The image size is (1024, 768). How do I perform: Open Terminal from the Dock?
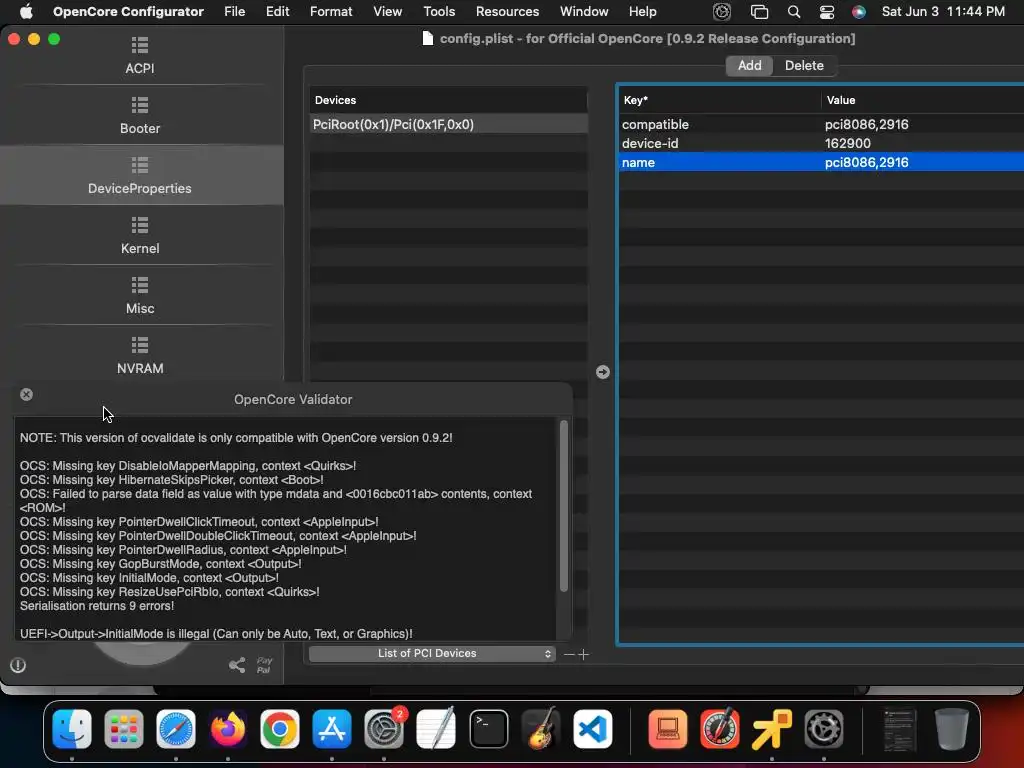(488, 728)
